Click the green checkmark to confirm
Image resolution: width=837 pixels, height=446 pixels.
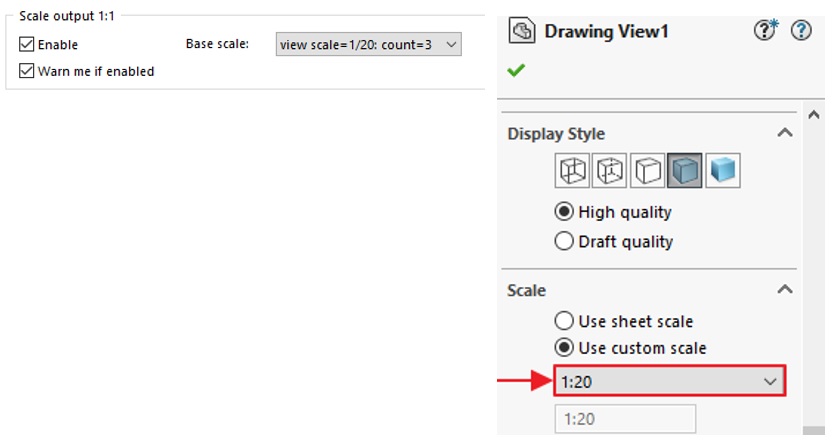pos(516,70)
